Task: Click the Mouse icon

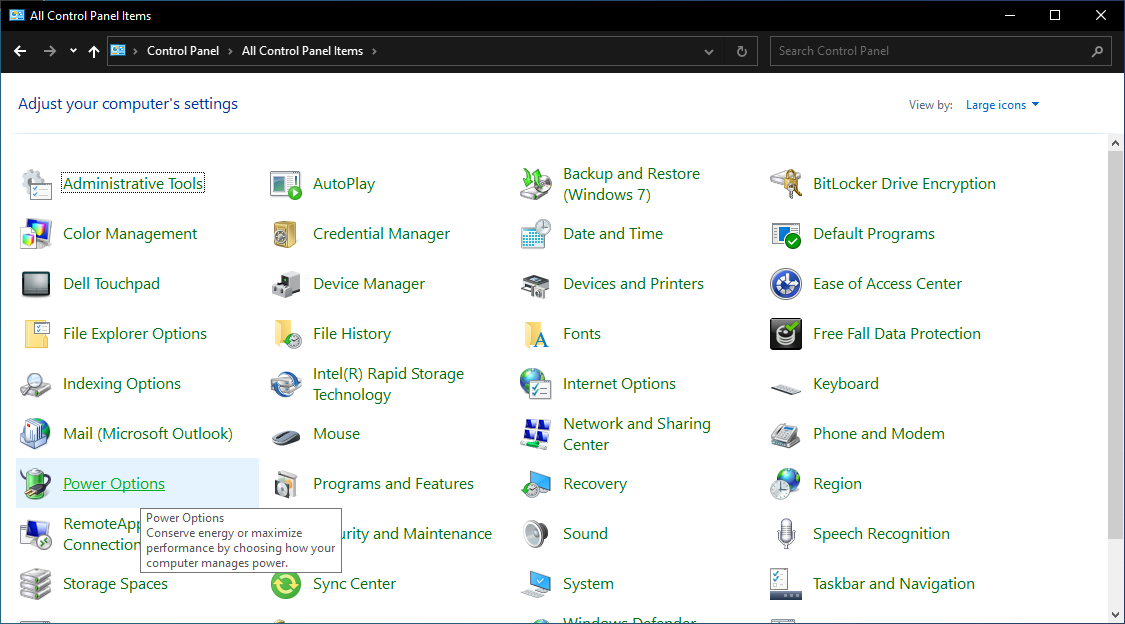Action: pyautogui.click(x=286, y=434)
